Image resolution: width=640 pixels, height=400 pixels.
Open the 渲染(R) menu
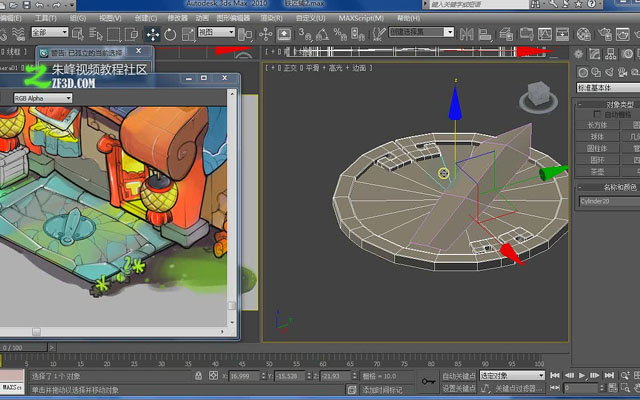pyautogui.click(x=271, y=18)
